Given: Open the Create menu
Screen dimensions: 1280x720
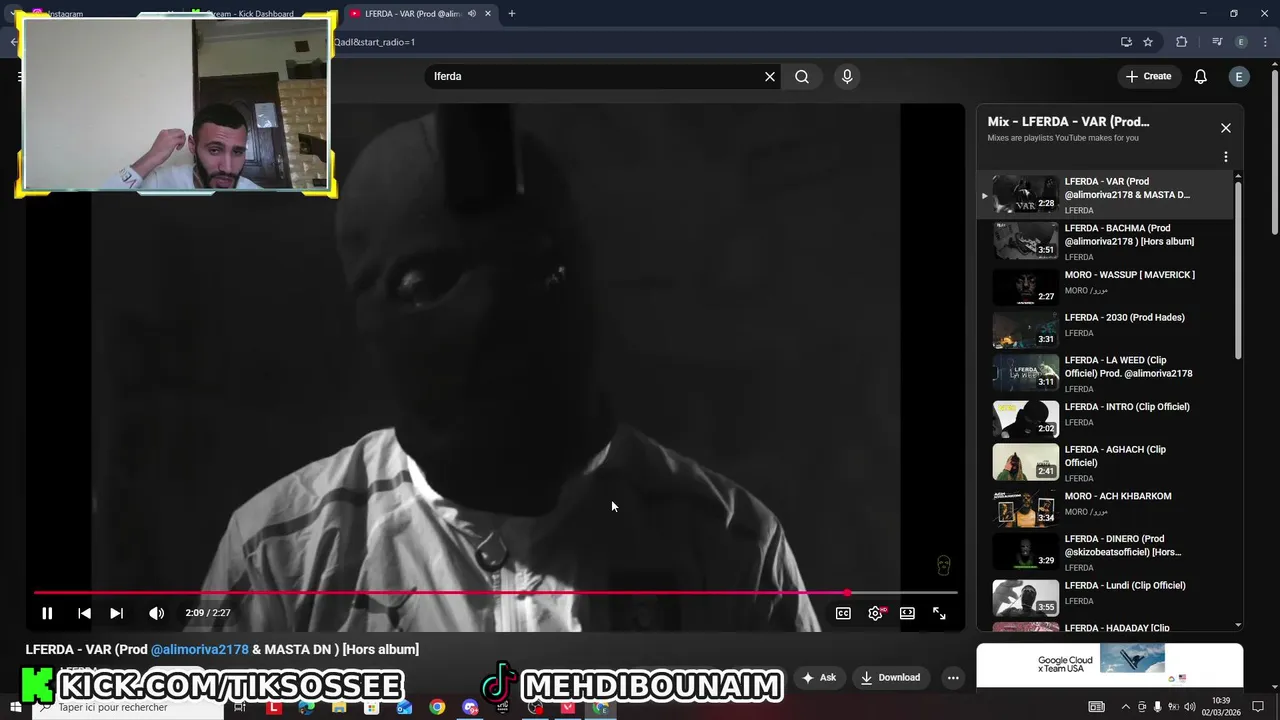Looking at the screenshot, I should pos(1148,76).
